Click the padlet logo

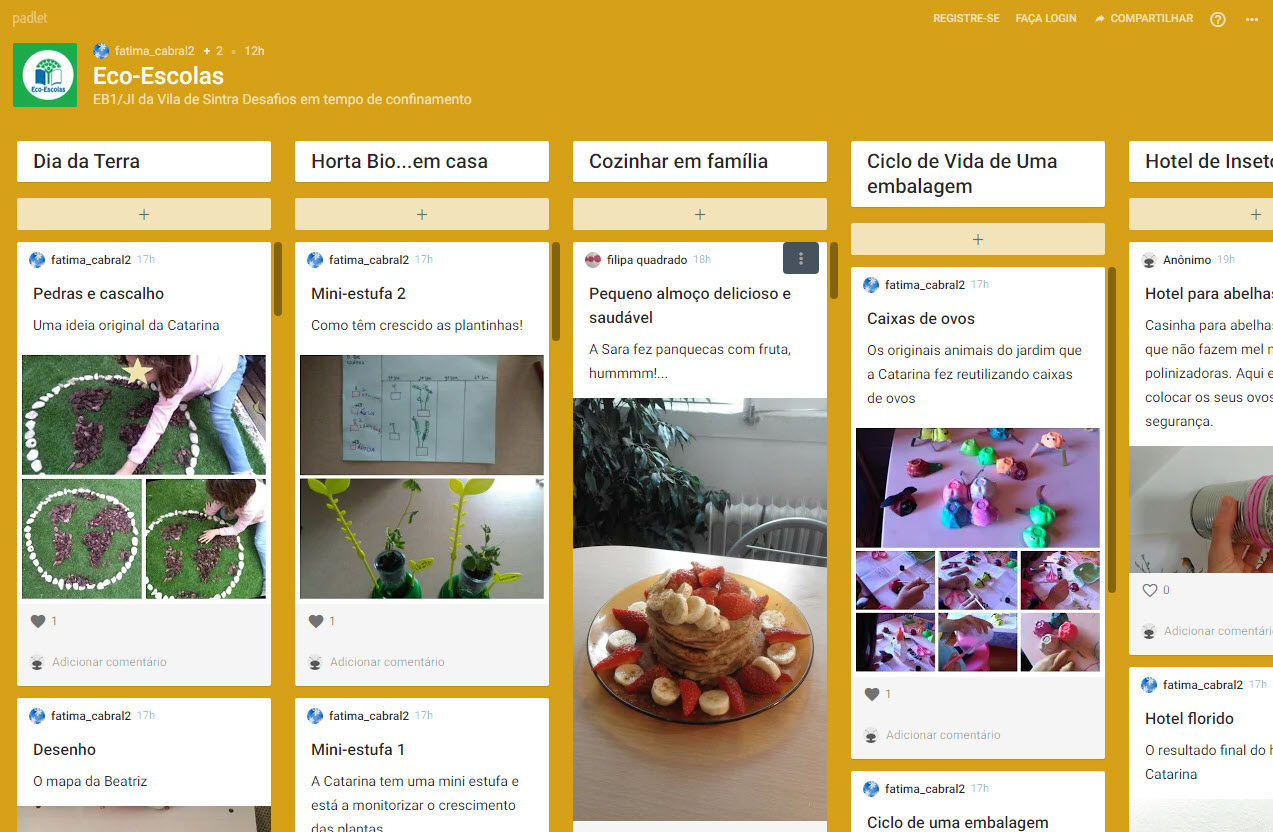click(29, 18)
